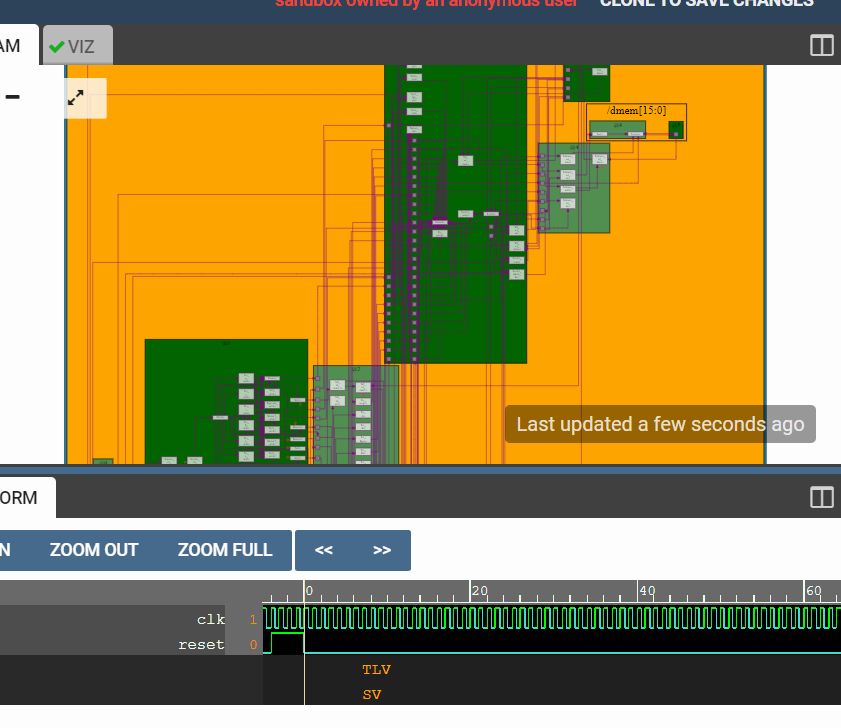Click time marker 60 on waveform ruler

(814, 591)
